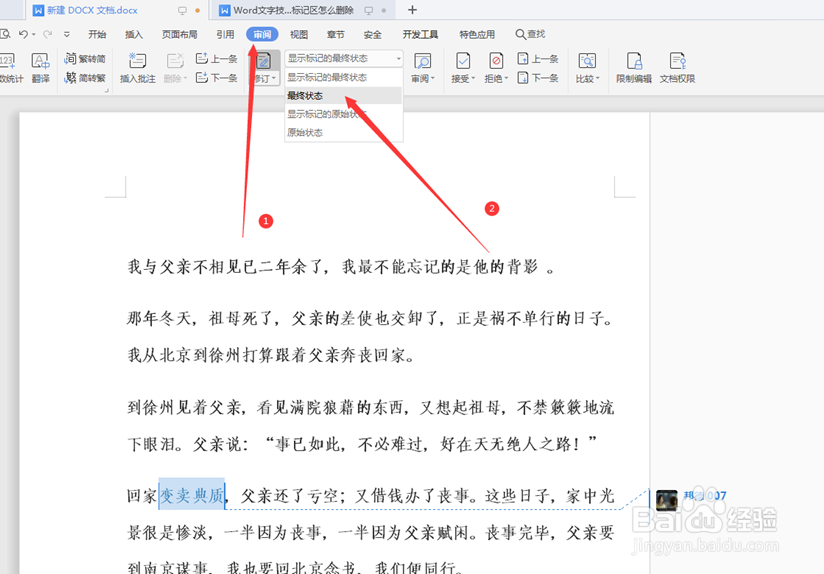The height and width of the screenshot is (574, 824).
Task: Click the 简转繁 simplified-to-traditional icon
Action: (70, 78)
